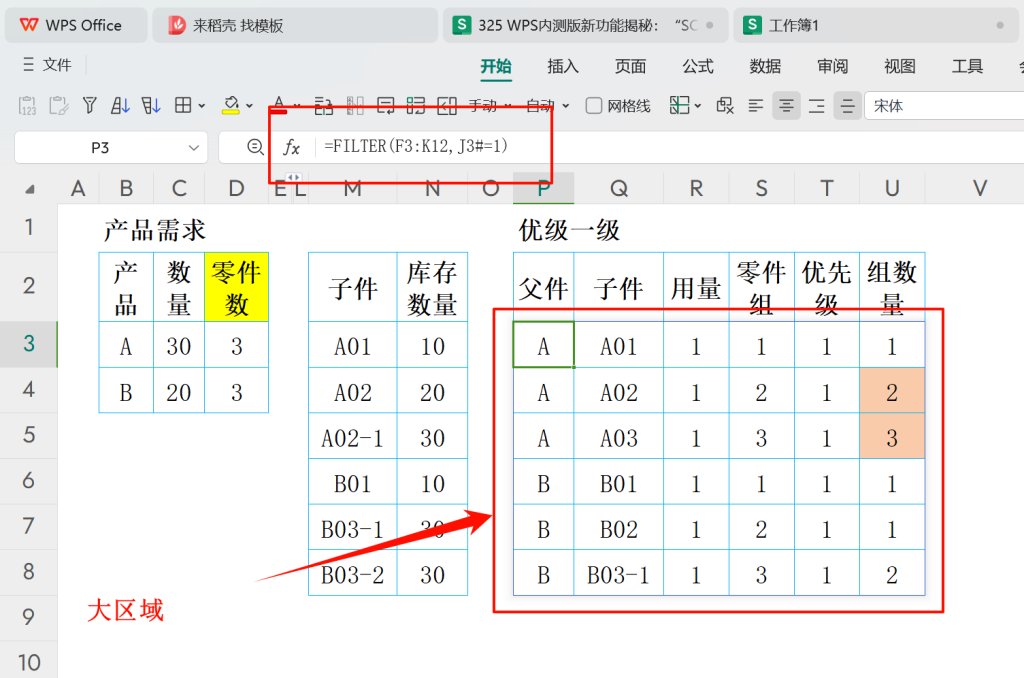Viewport: 1024px width, 678px height.
Task: Select the 开始 ribbon tab
Action: click(496, 66)
